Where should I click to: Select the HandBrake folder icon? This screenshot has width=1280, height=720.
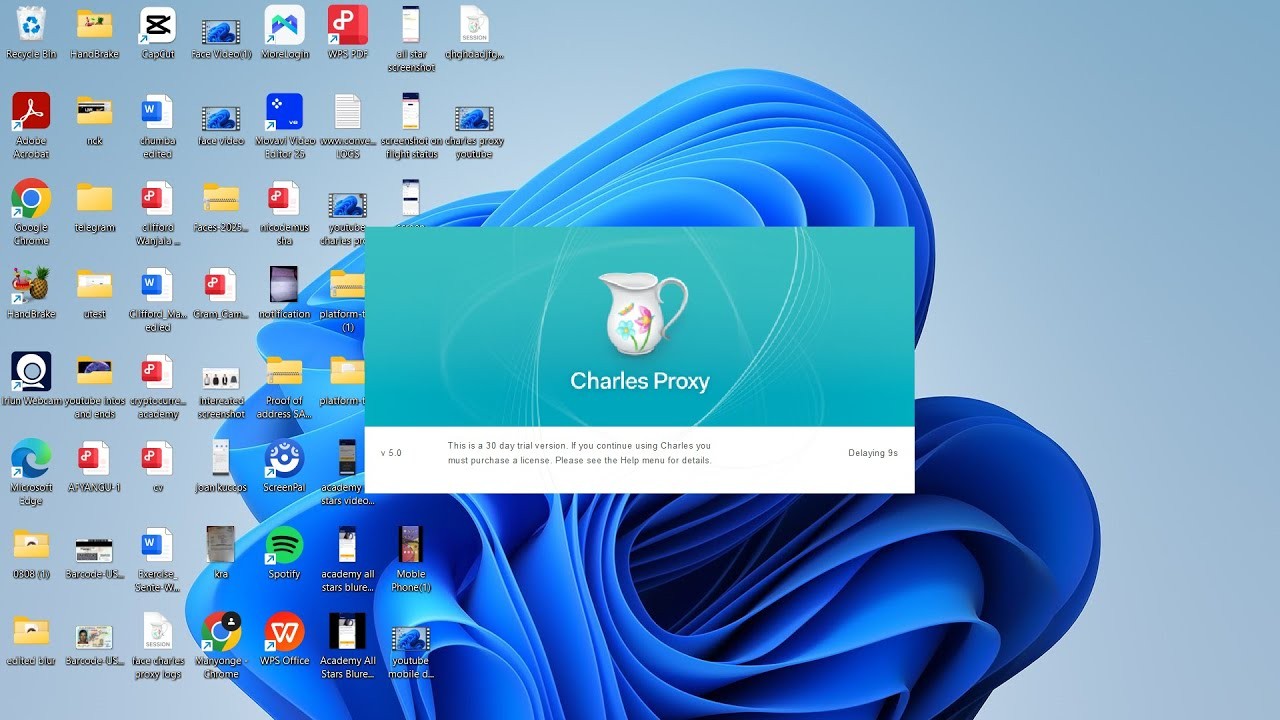tap(94, 33)
